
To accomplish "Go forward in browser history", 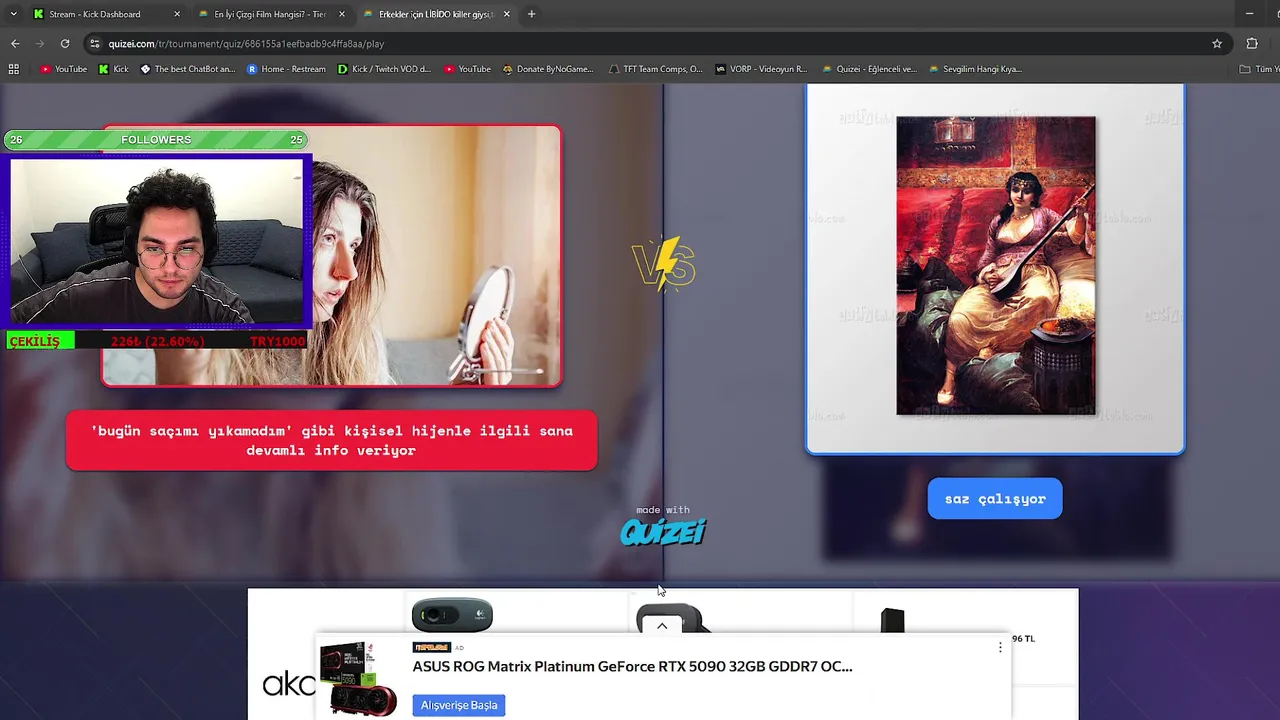I will 40,43.
